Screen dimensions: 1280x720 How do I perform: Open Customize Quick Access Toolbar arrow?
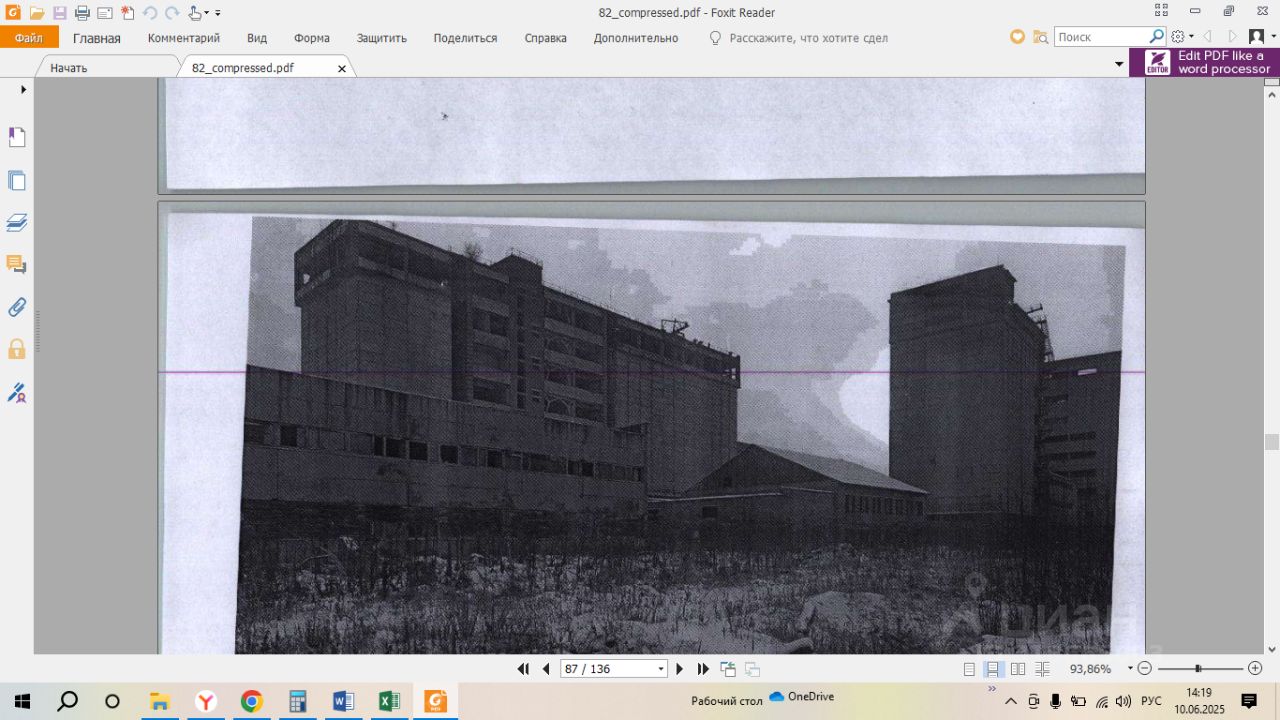pos(218,14)
